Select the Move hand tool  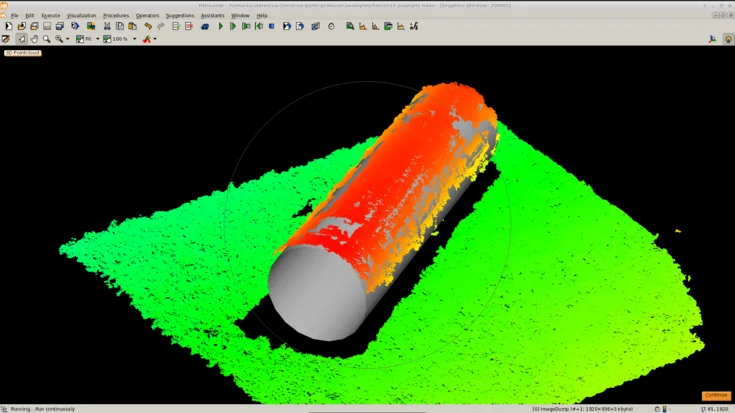point(34,39)
